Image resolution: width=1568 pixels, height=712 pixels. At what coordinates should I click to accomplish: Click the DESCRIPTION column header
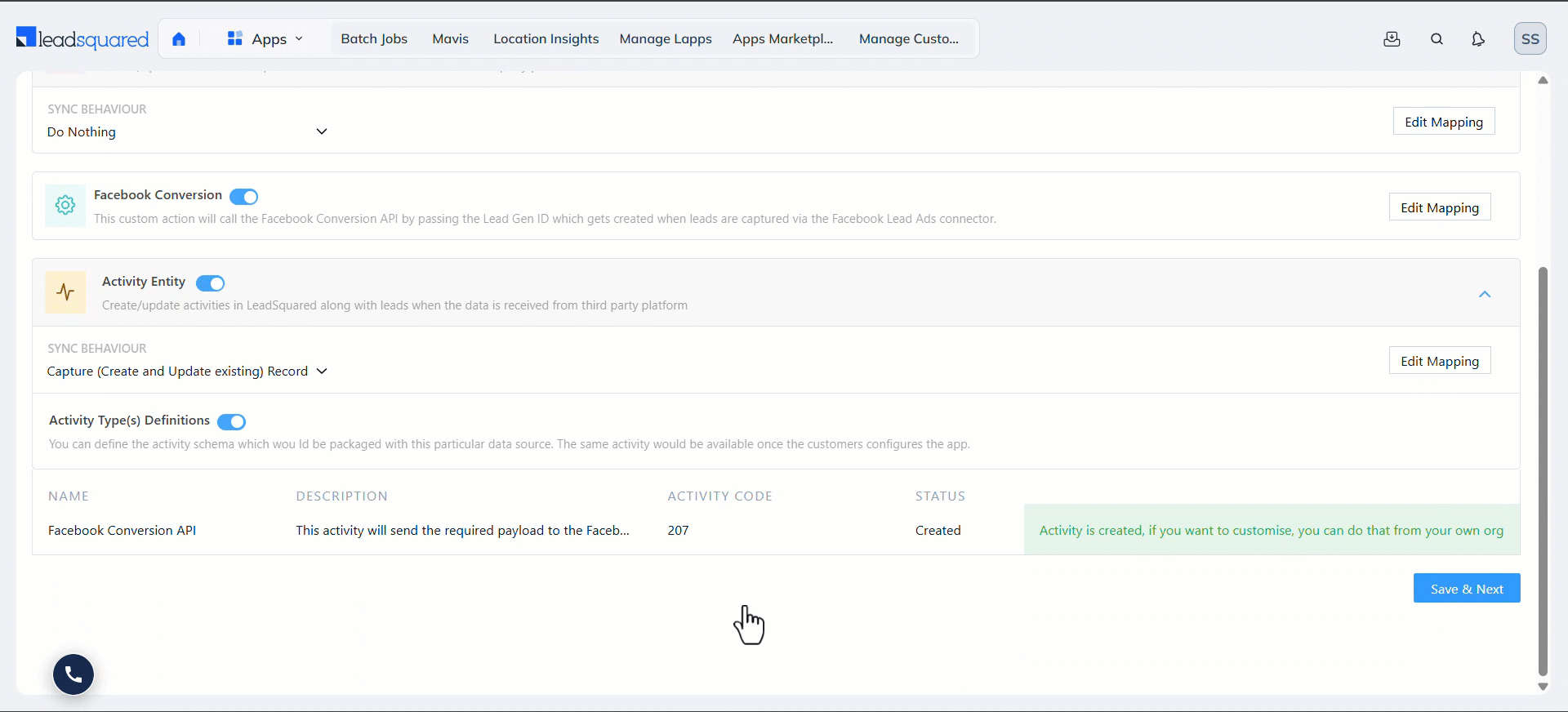tap(341, 496)
